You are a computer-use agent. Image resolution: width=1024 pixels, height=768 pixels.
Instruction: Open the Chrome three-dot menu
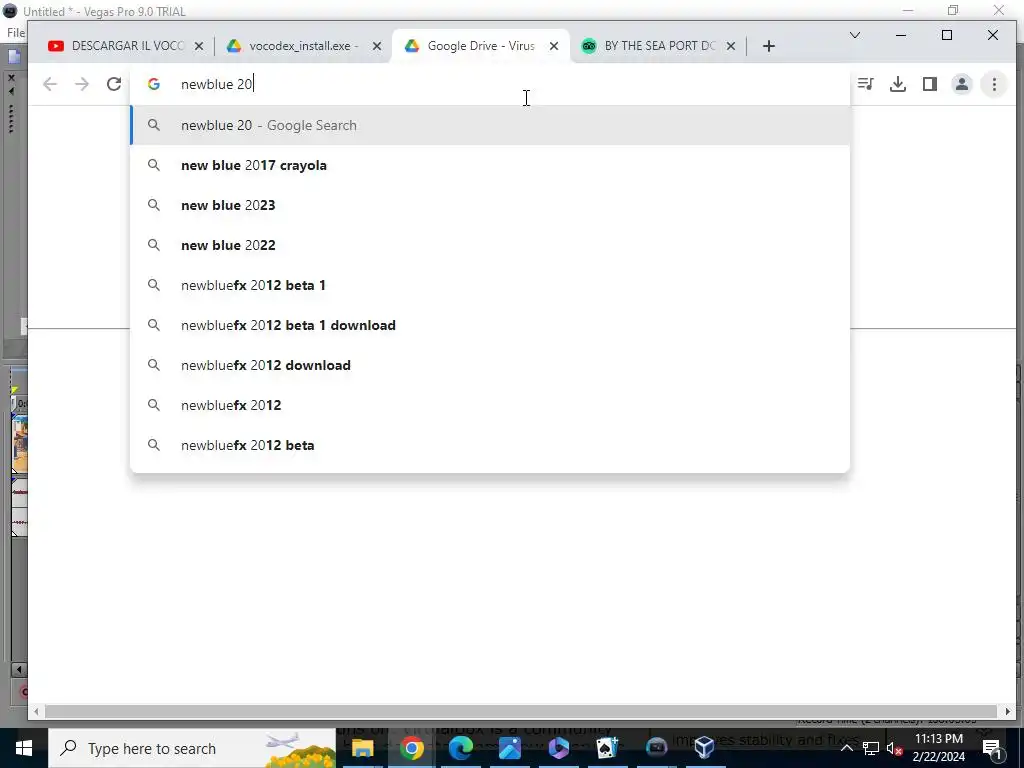pyautogui.click(x=994, y=84)
